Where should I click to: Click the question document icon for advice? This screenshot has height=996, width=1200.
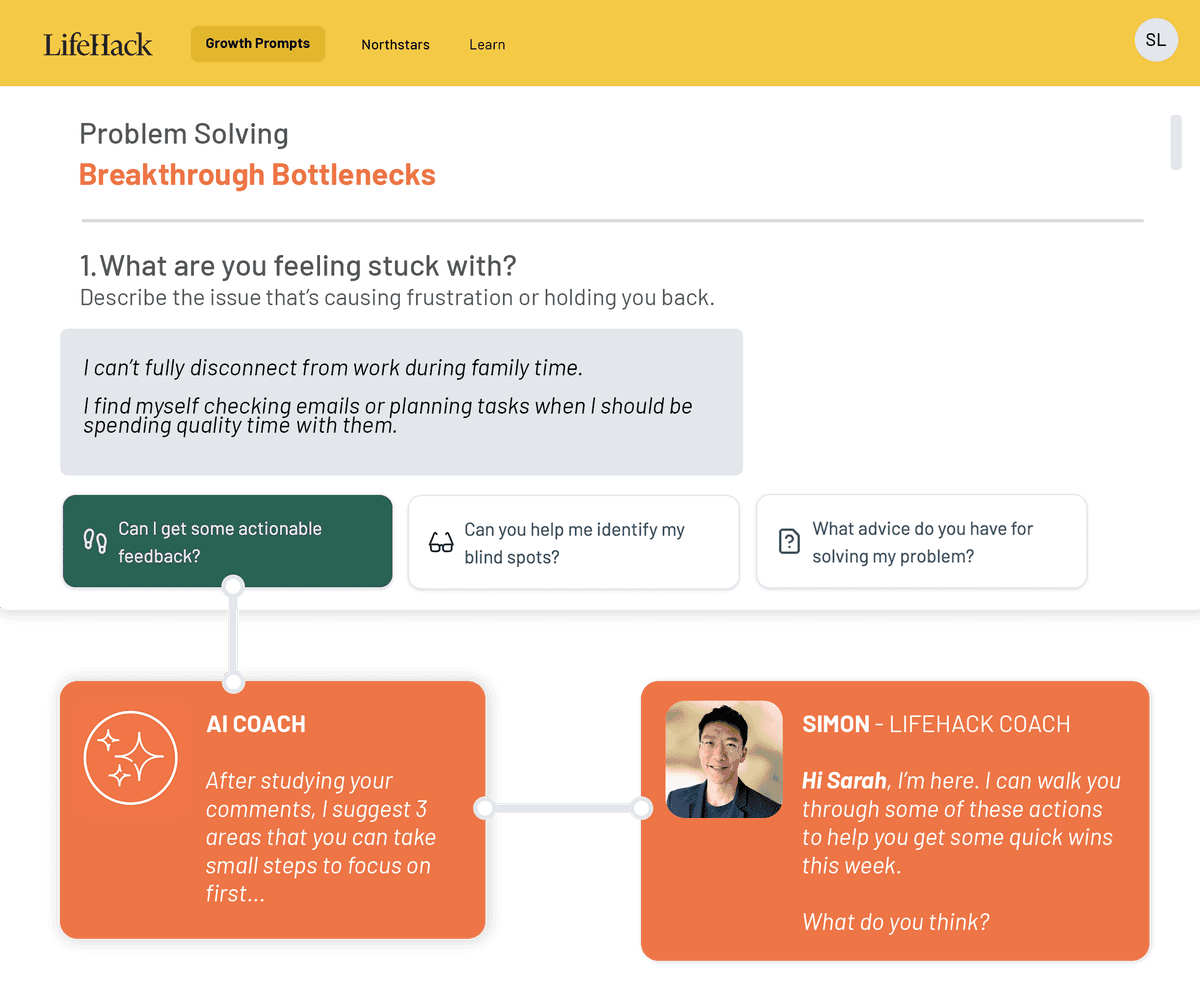pos(789,542)
